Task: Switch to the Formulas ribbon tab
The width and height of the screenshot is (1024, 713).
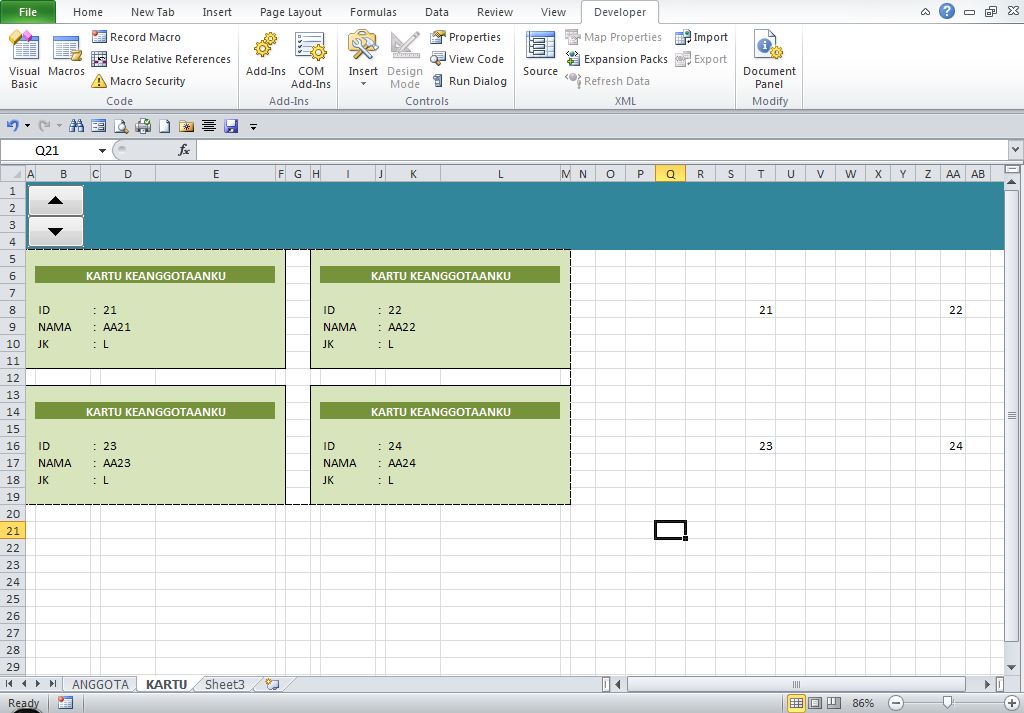Action: pos(373,12)
